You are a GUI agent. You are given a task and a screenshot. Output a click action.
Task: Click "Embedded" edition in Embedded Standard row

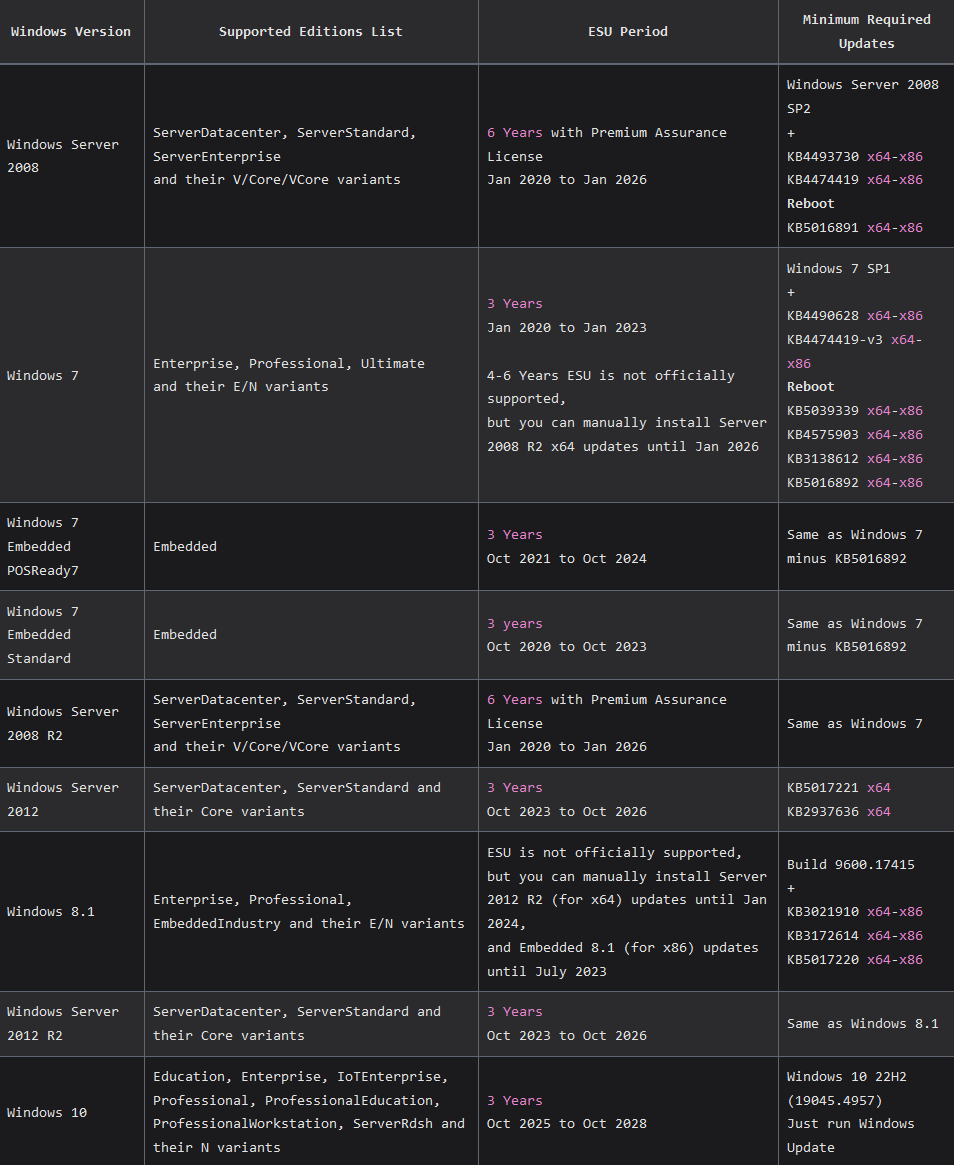point(185,635)
